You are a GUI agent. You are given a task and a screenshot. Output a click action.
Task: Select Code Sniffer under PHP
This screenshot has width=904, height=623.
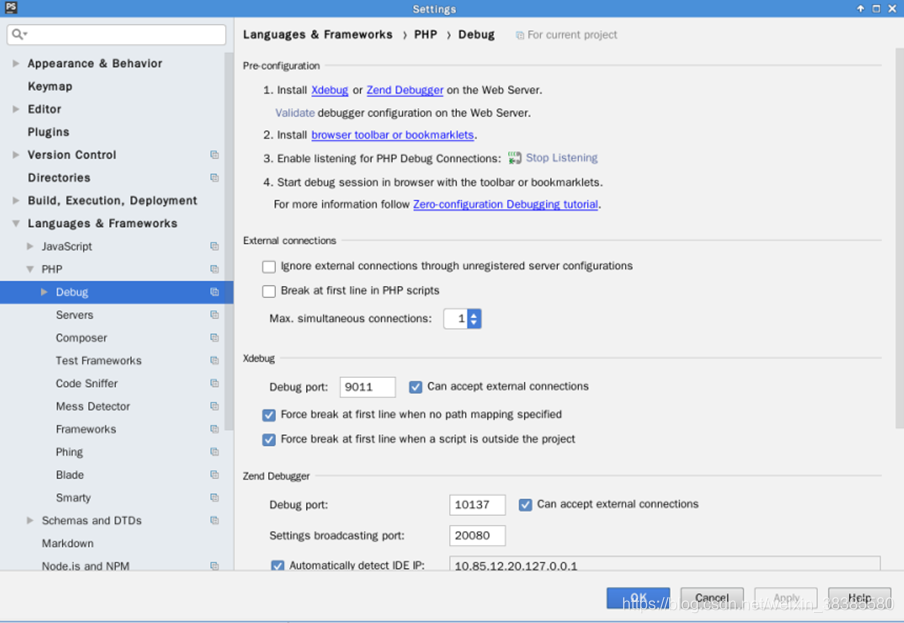point(86,383)
